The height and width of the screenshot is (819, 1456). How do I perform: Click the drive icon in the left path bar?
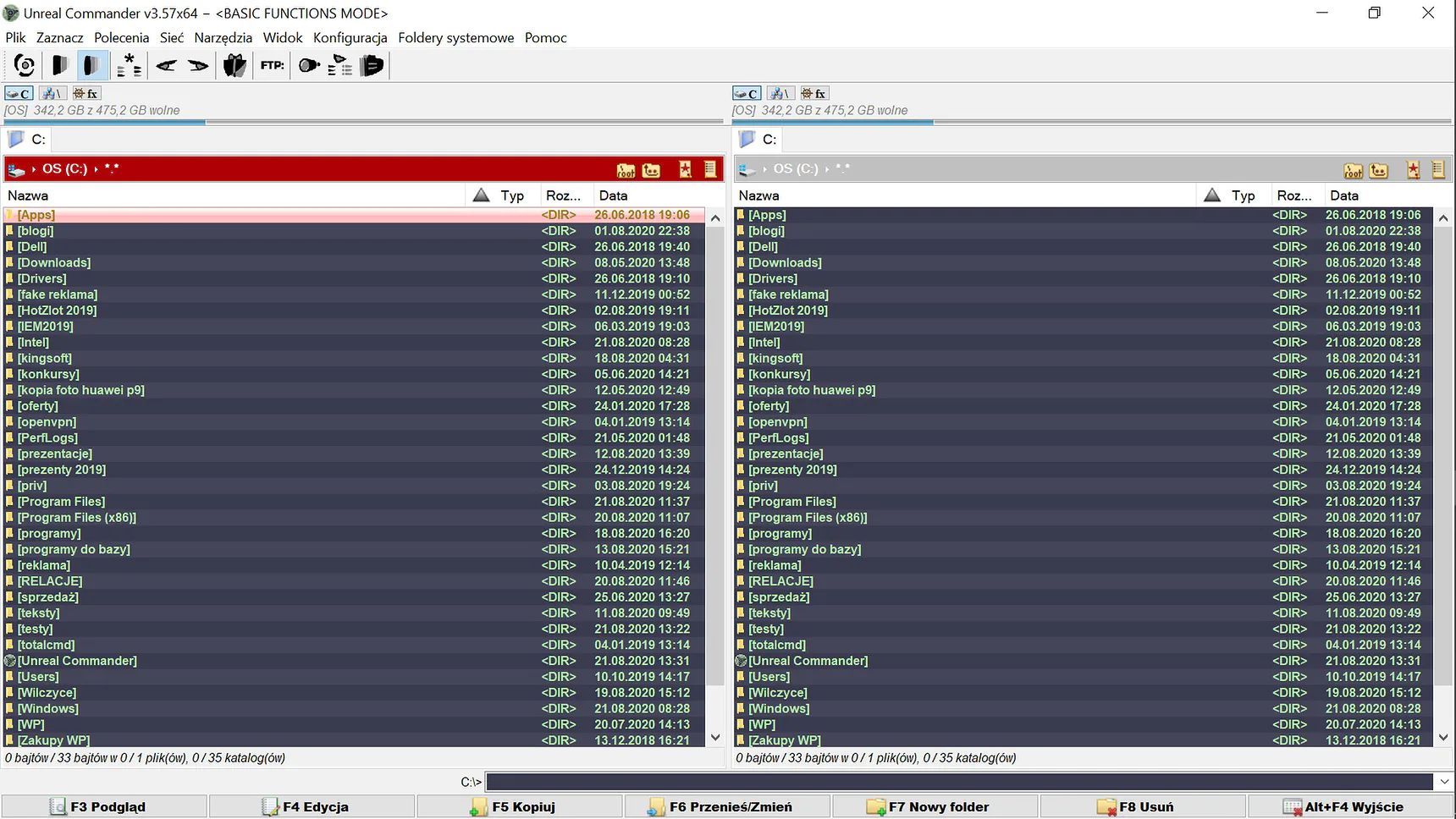[x=16, y=169]
